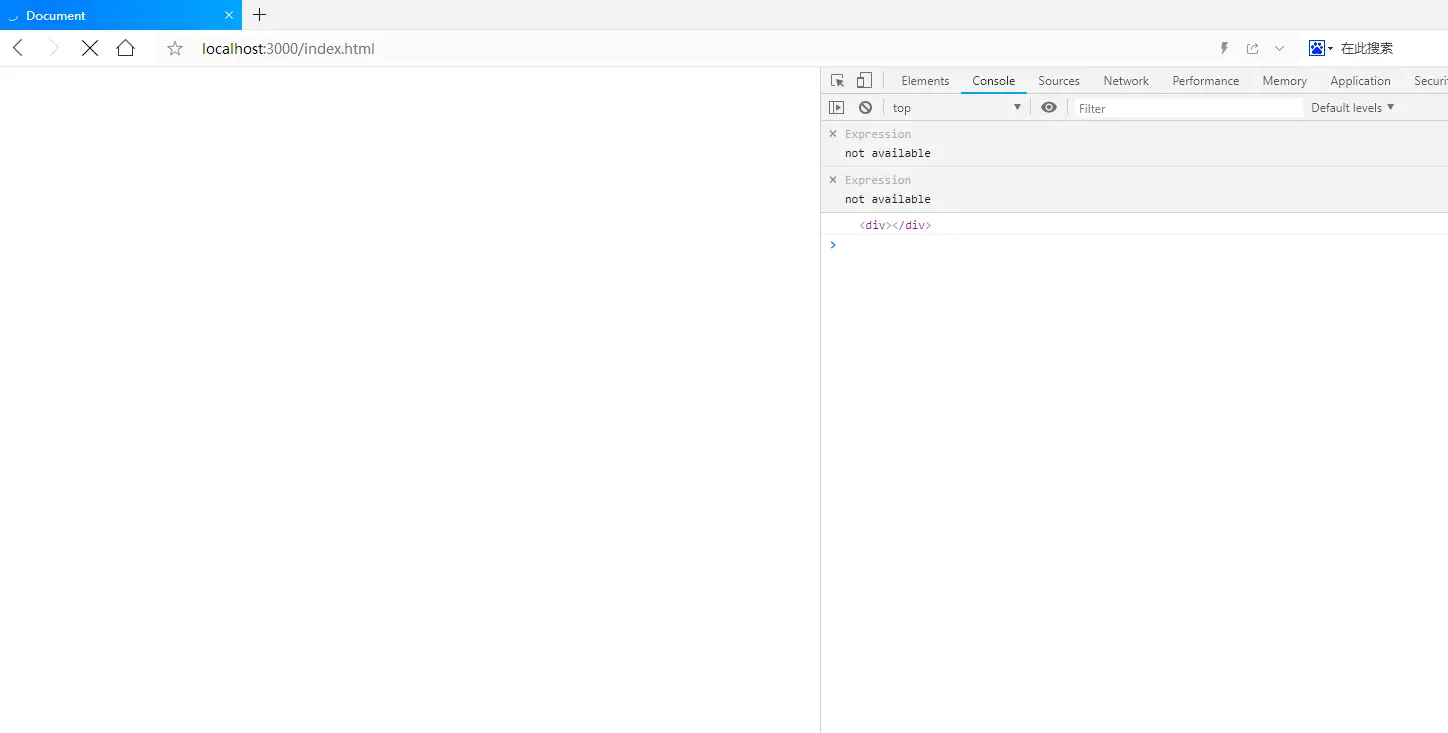Viewport: 1448px width, 733px height.
Task: Switch to the Elements tab
Action: 925,81
